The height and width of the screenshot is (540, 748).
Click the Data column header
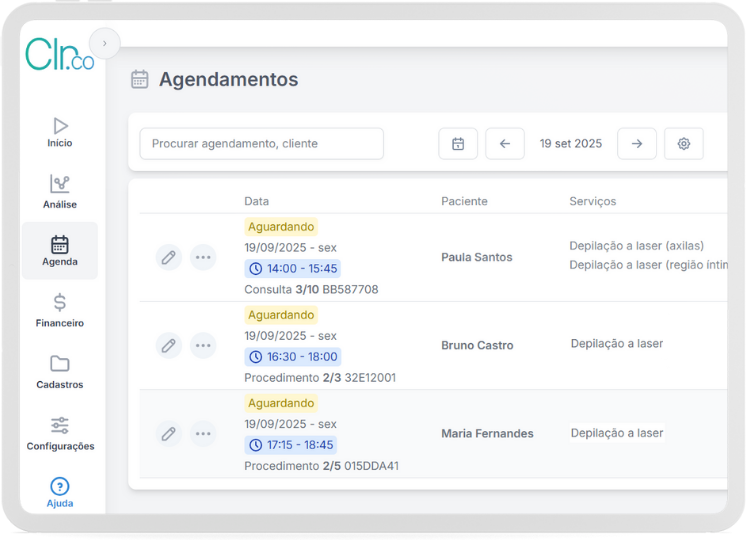point(257,201)
